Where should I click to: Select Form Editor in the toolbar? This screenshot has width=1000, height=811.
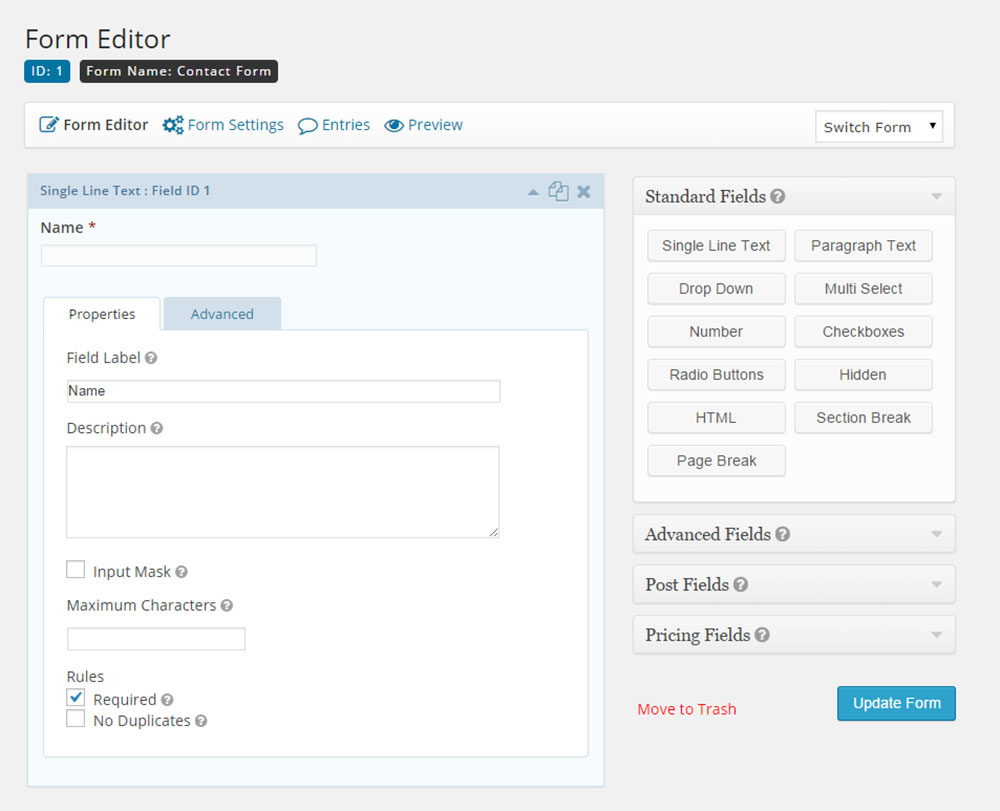coord(105,125)
